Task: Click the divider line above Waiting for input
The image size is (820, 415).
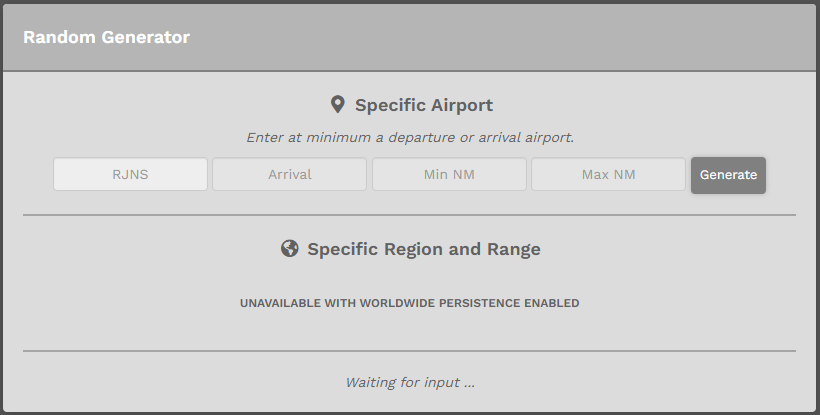Action: pyautogui.click(x=409, y=351)
